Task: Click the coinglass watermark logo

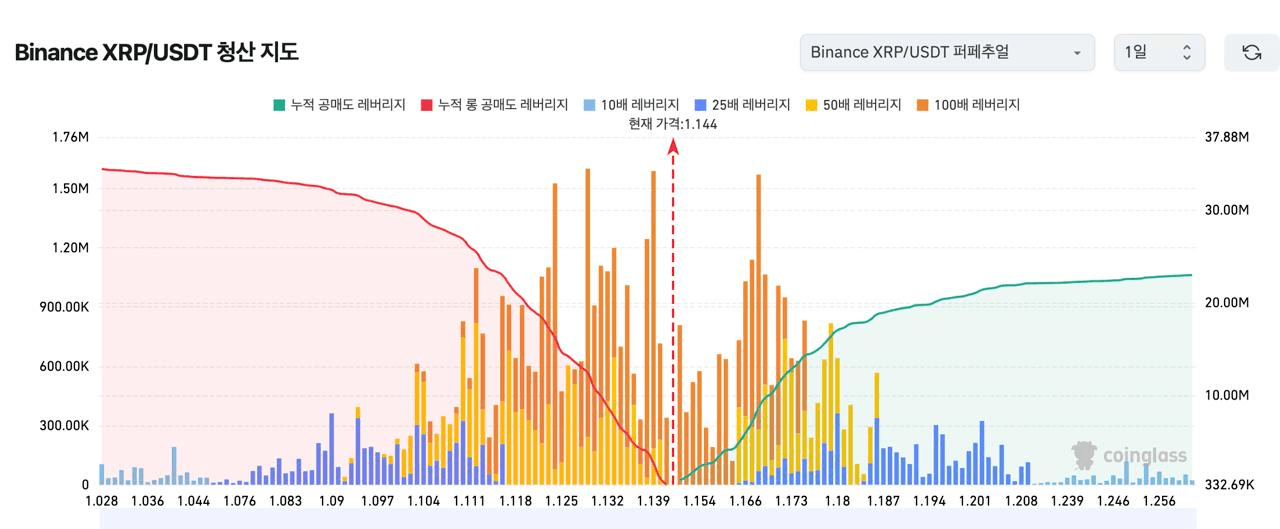Action: click(x=1130, y=456)
